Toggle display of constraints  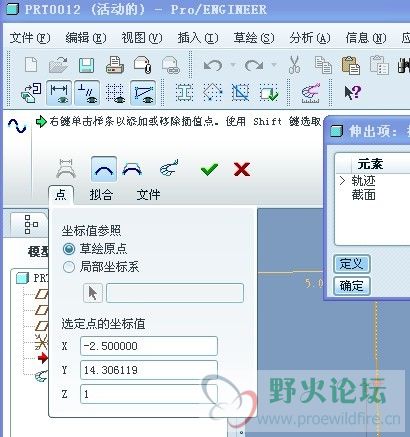point(87,93)
